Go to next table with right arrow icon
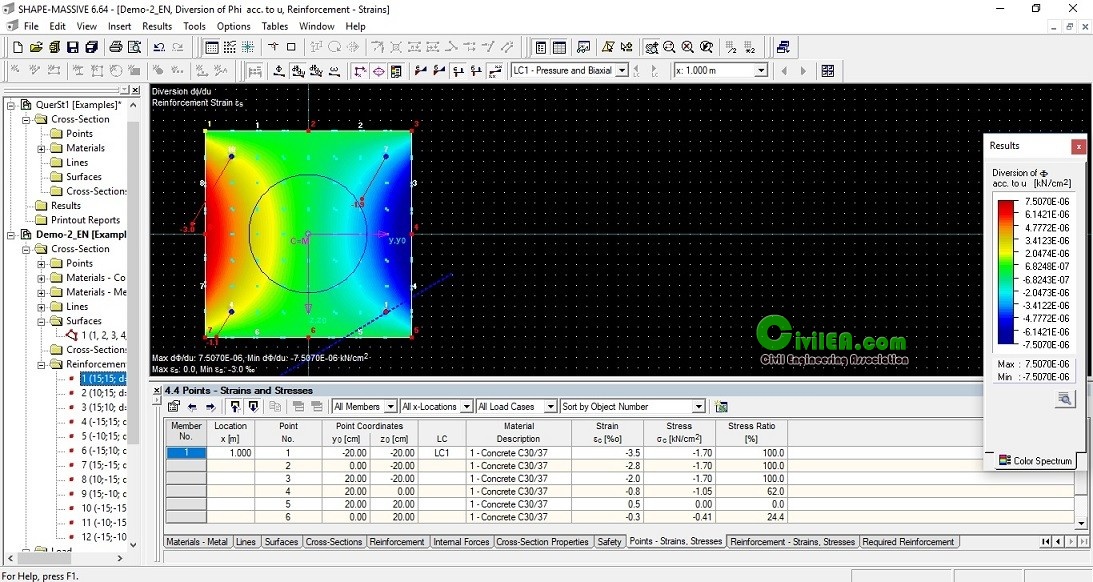The image size is (1093, 582). pos(210,407)
